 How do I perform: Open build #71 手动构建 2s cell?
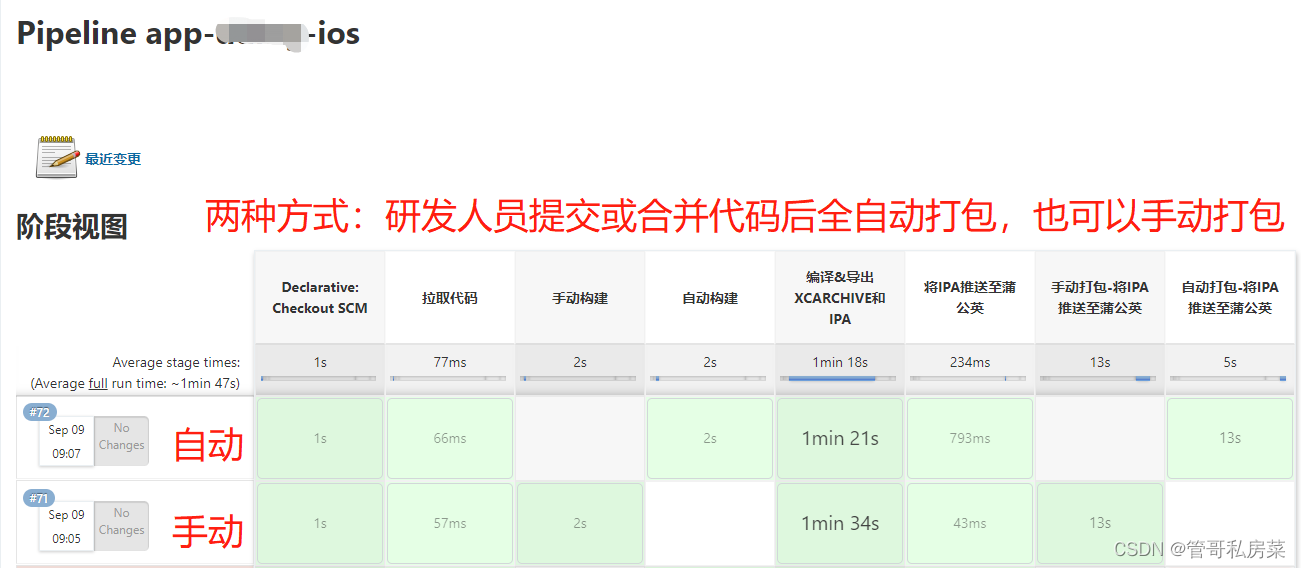[580, 523]
